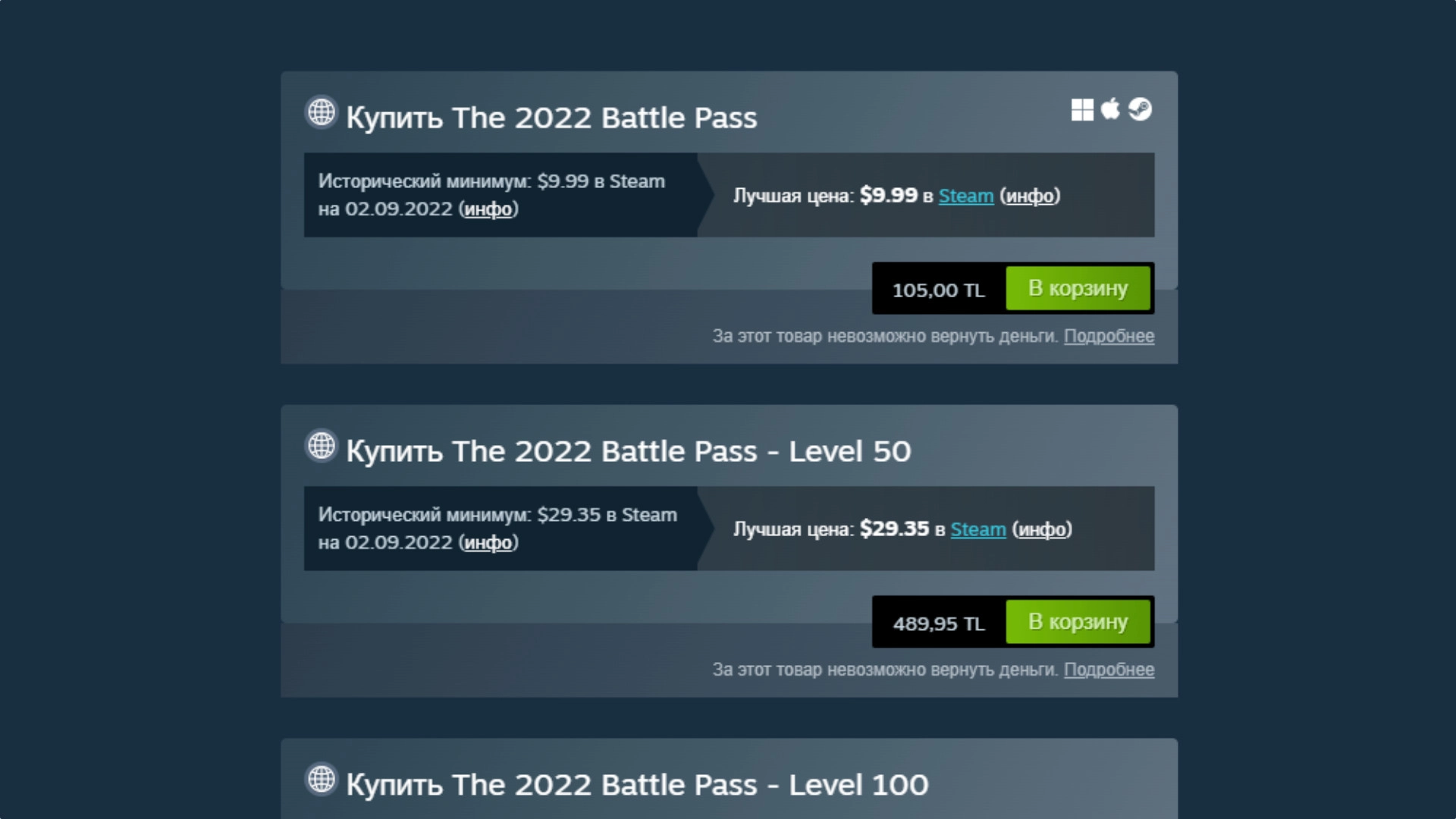Open инфо for the $29.35 historical minimum
The height and width of the screenshot is (819, 1456).
(489, 543)
